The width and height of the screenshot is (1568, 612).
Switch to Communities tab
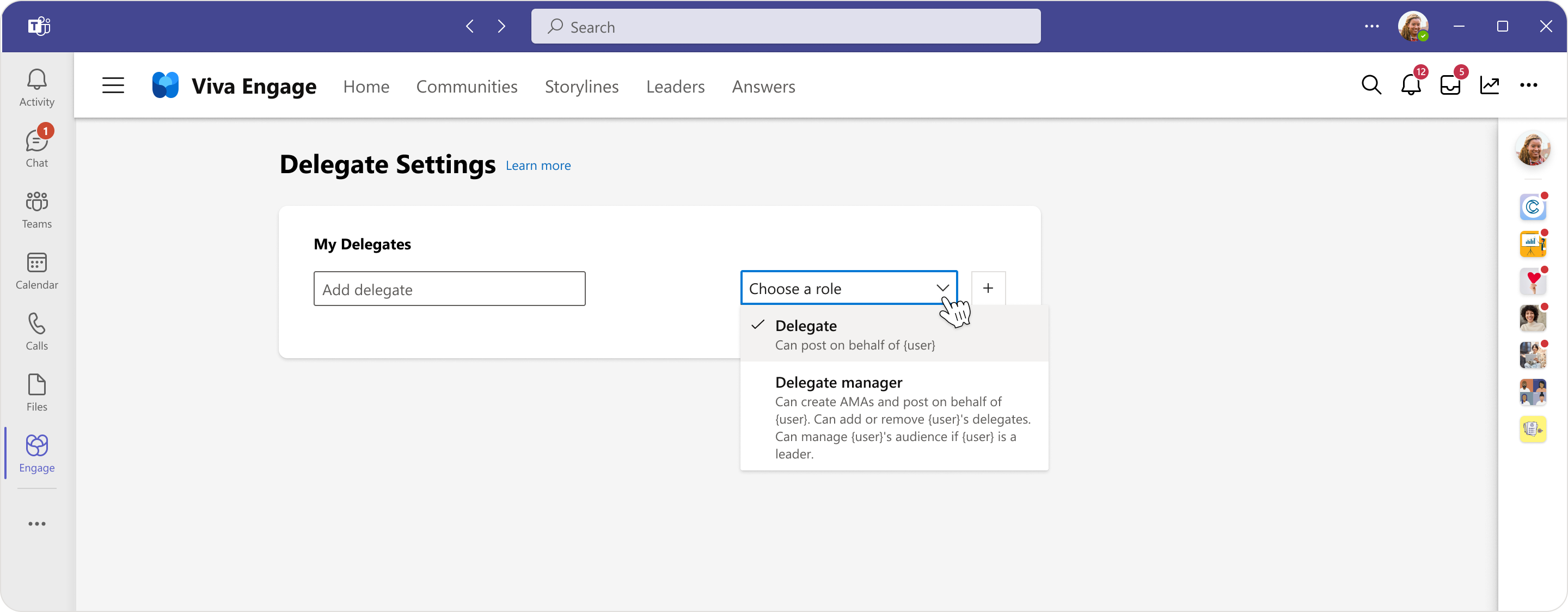(467, 86)
